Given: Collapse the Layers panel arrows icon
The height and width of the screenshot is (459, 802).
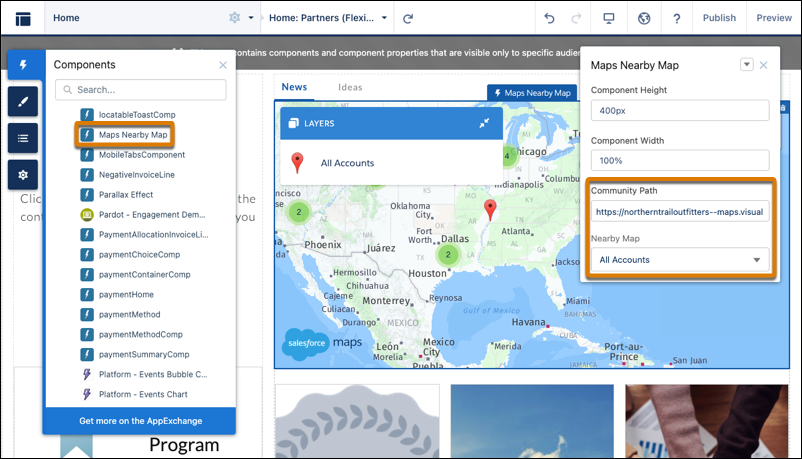Looking at the screenshot, I should 484,123.
